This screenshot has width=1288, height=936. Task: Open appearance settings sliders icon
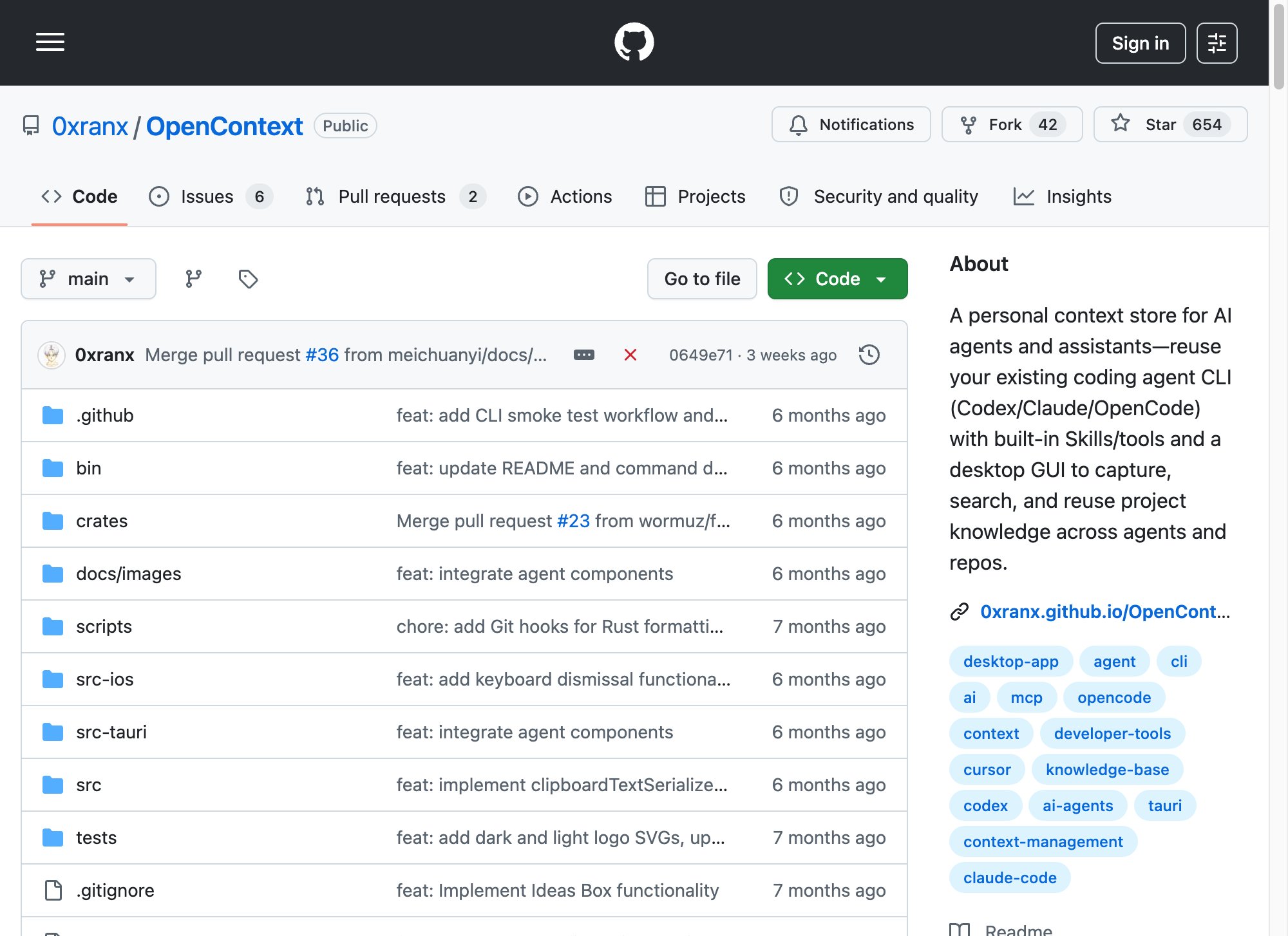(1217, 43)
